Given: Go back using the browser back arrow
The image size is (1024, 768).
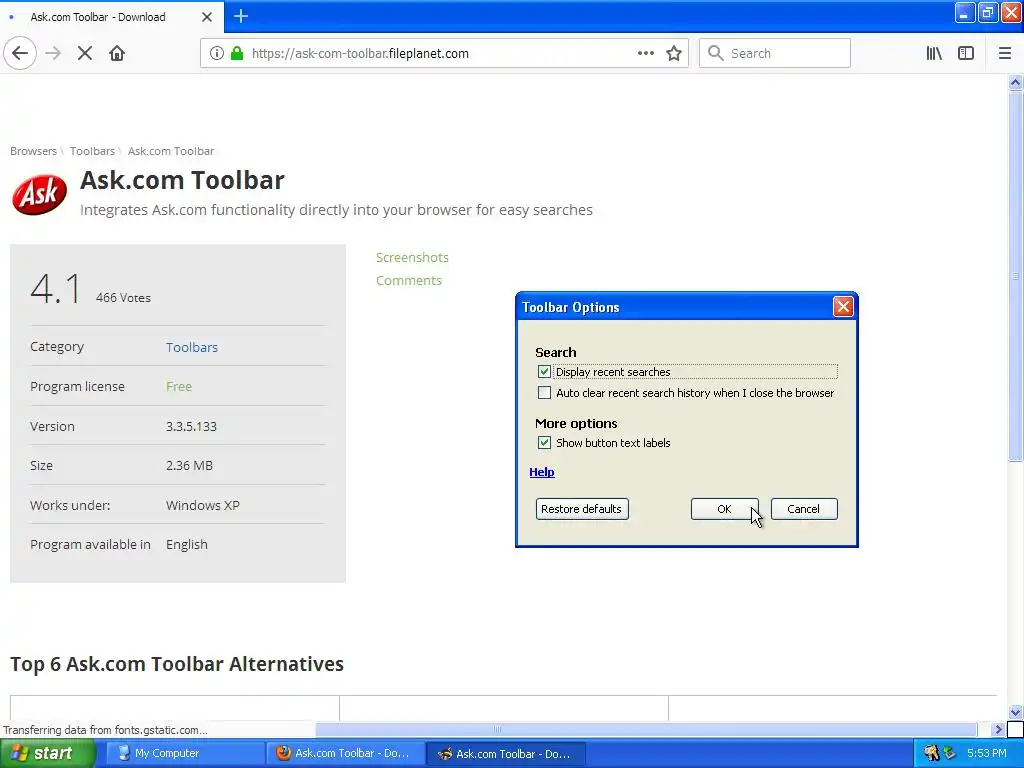Looking at the screenshot, I should [20, 54].
